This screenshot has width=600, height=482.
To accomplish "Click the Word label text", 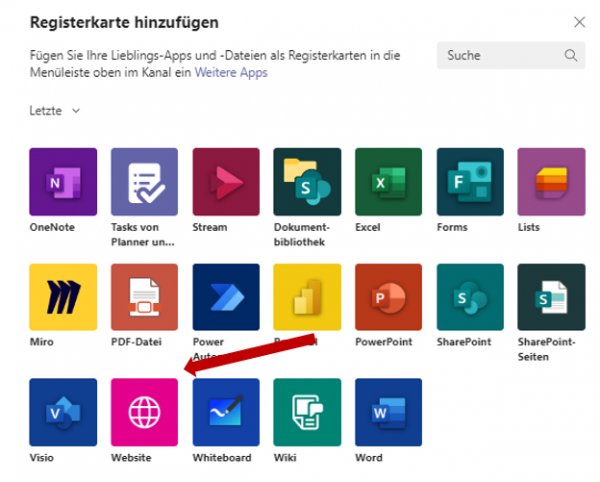I will coord(369,458).
